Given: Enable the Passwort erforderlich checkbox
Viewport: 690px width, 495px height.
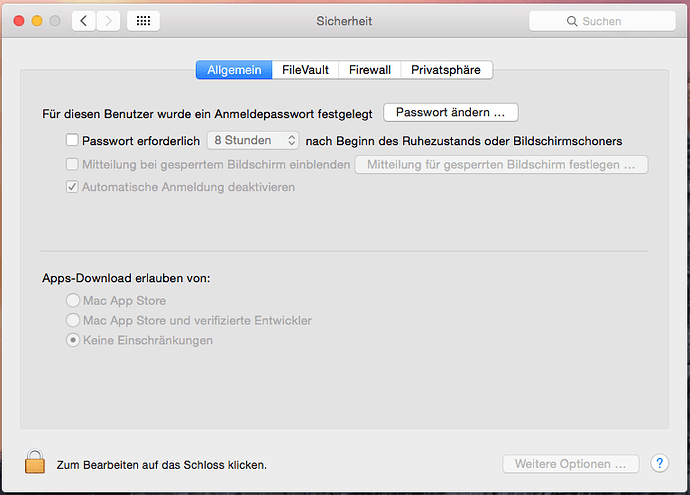Looking at the screenshot, I should (72, 140).
